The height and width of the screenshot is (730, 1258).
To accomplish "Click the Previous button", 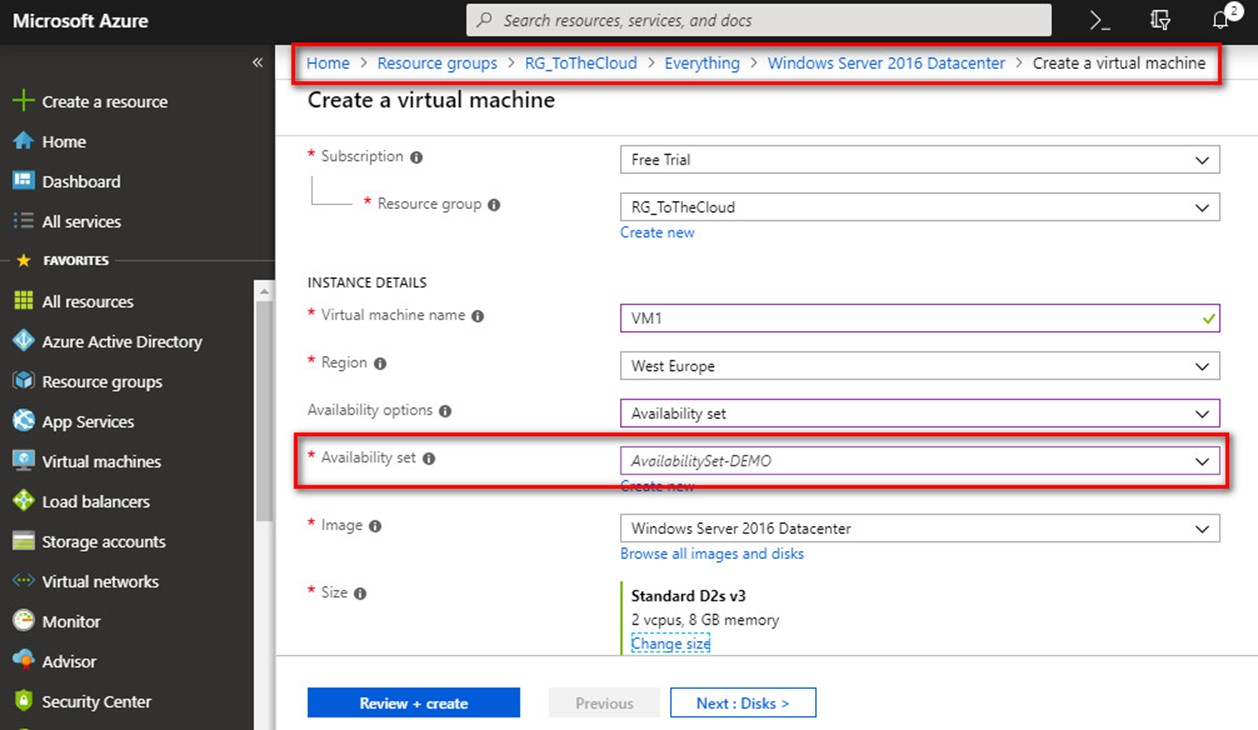I will tap(604, 703).
